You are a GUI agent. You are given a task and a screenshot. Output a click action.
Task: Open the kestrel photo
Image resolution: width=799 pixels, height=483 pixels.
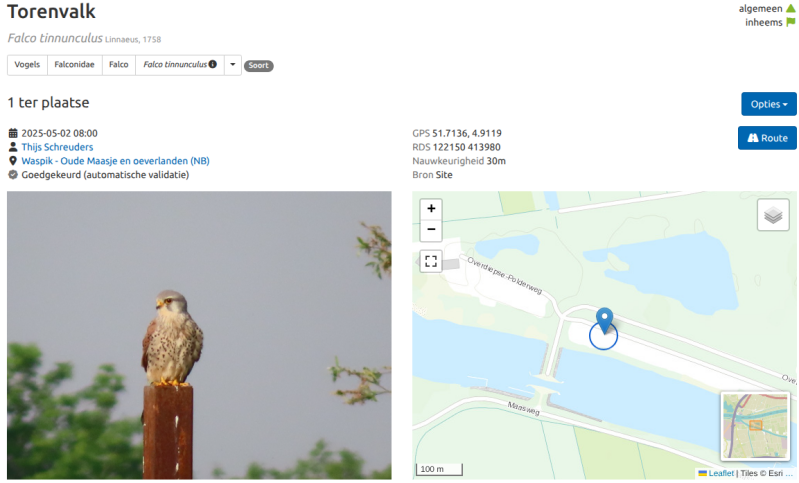(199, 335)
